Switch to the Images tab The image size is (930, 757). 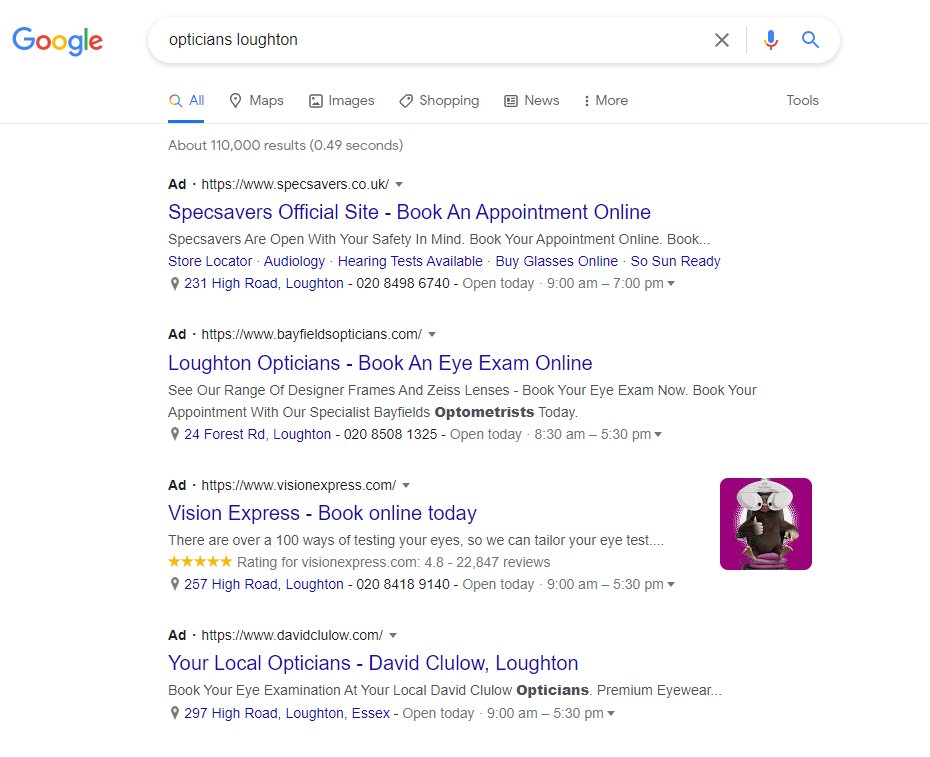click(x=342, y=101)
